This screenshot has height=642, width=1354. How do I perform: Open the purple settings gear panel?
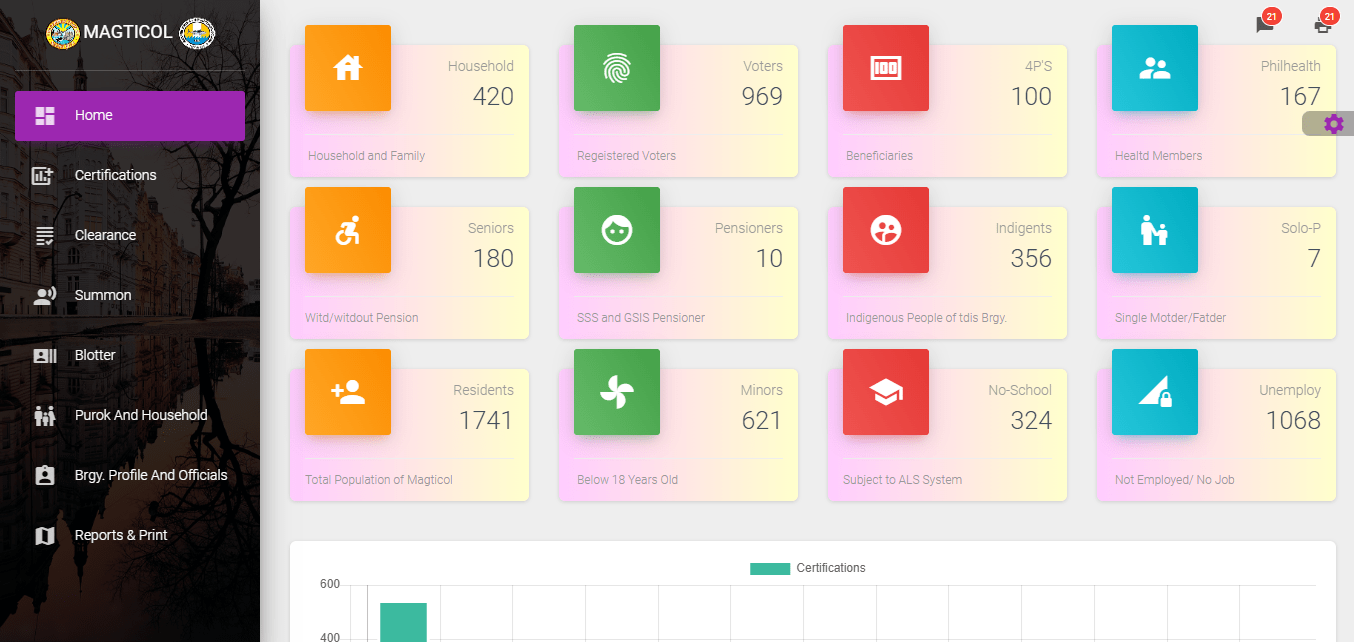tap(1333, 124)
